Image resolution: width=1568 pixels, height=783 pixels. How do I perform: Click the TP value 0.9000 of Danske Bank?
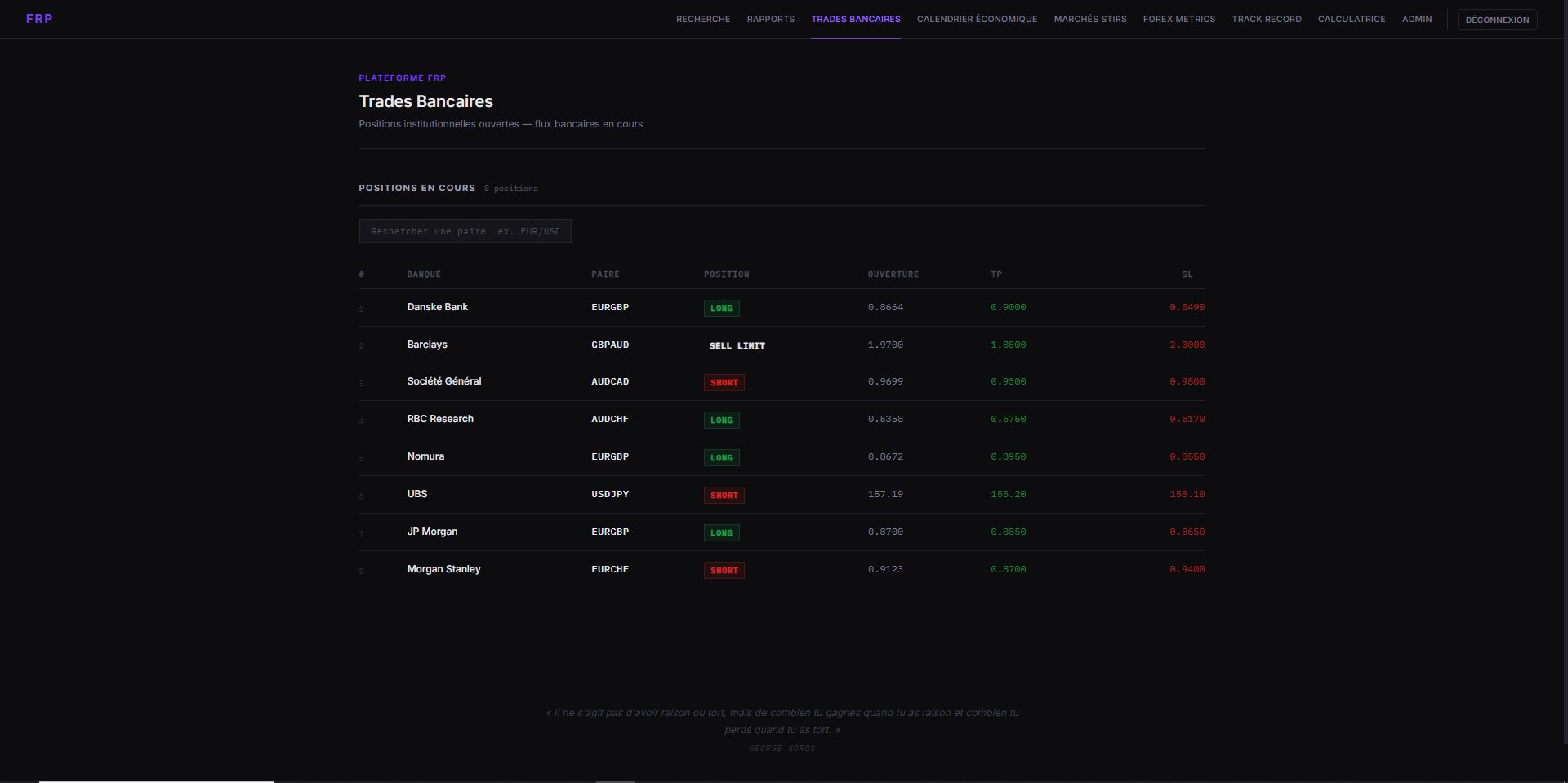pos(1009,307)
